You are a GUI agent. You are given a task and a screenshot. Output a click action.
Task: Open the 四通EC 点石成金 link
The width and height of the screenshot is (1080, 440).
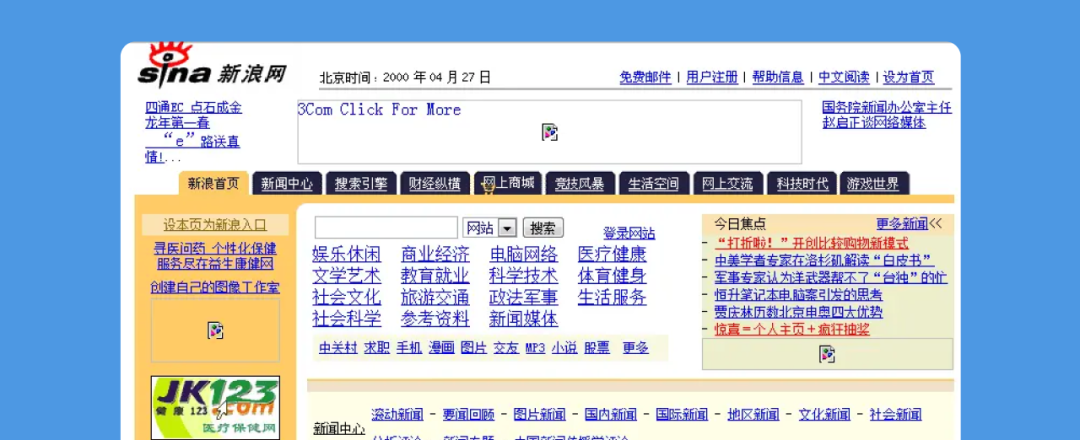(x=194, y=107)
